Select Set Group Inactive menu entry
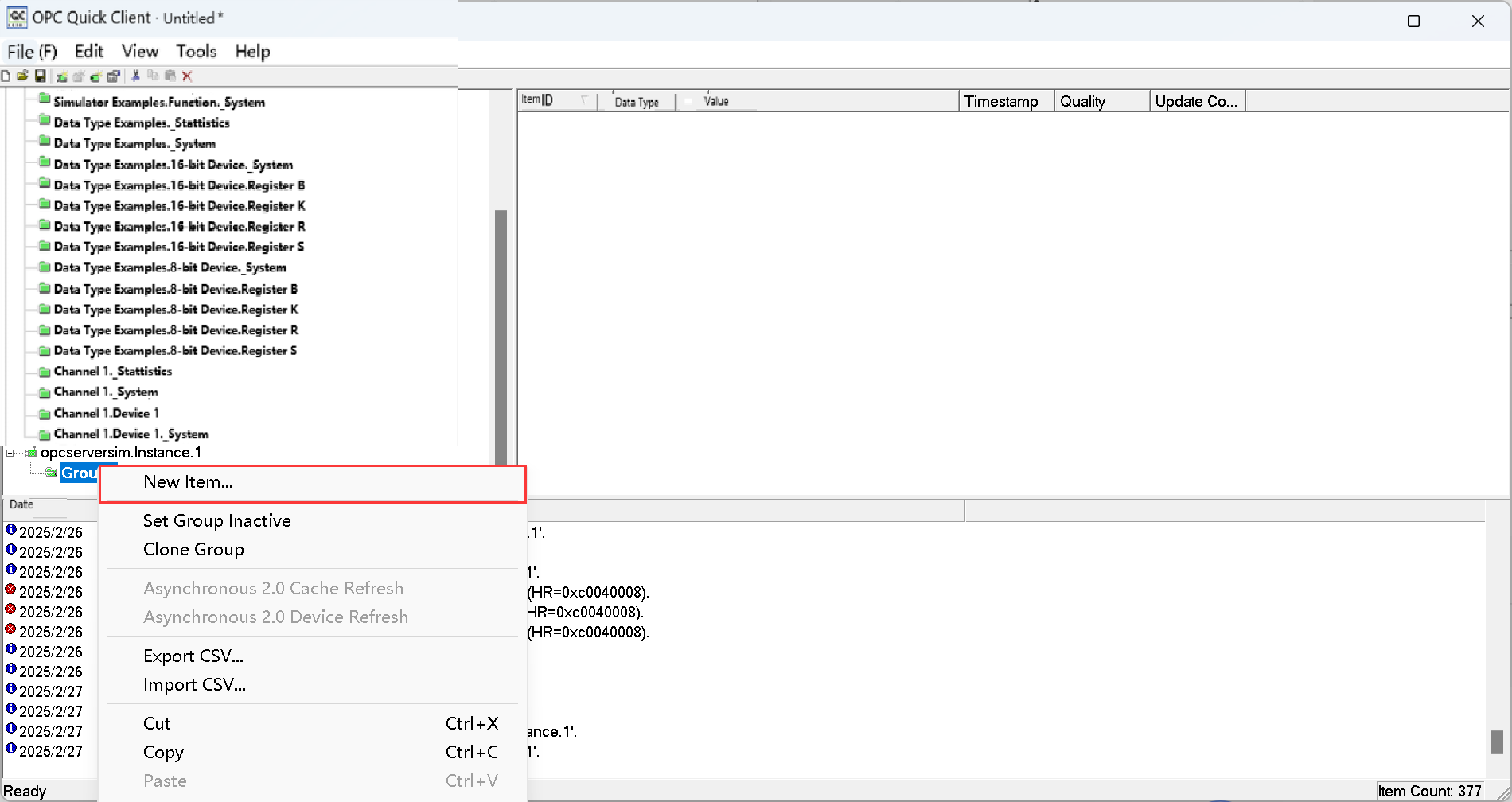 click(216, 521)
